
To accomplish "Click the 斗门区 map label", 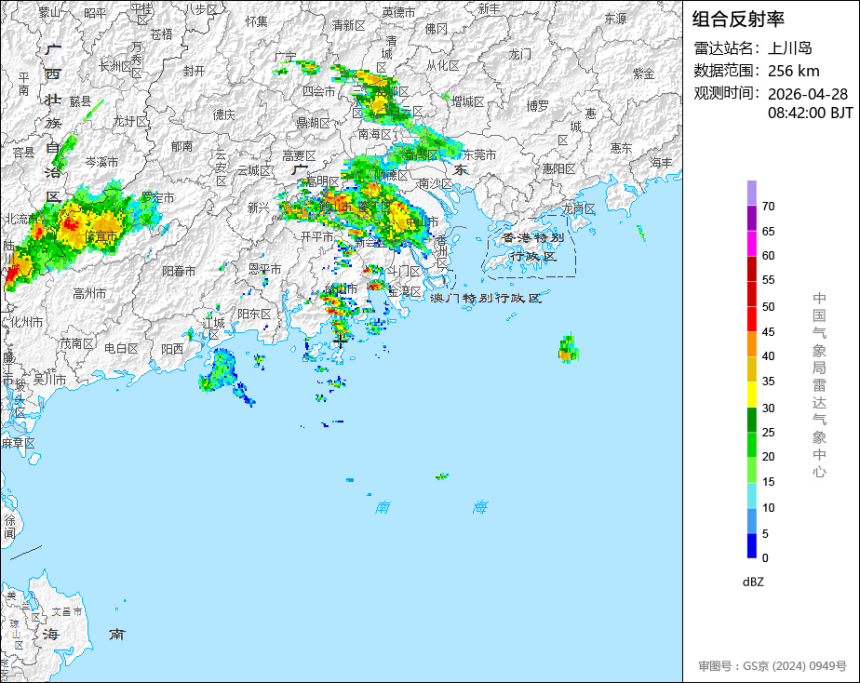I will coord(404,271).
